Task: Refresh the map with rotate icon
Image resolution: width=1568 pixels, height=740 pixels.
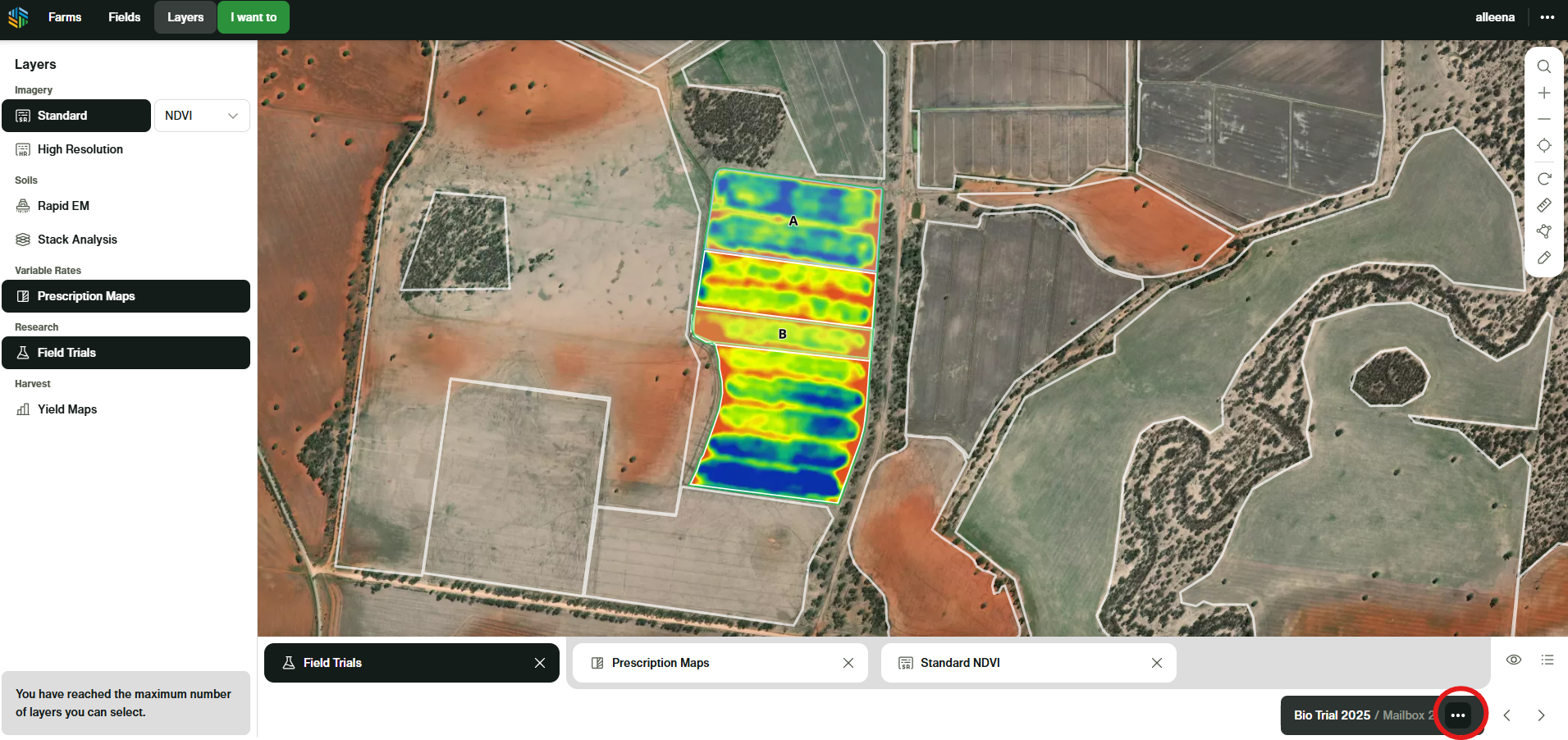Action: coord(1543,179)
